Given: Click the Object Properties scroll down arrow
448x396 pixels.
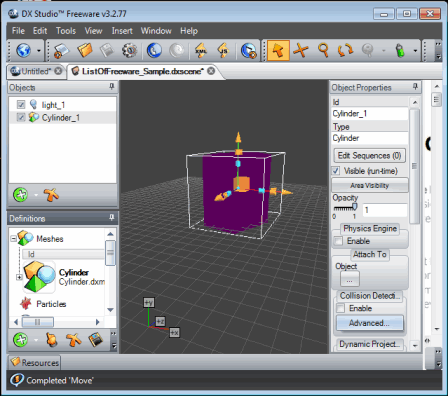Looking at the screenshot, I should click(415, 346).
